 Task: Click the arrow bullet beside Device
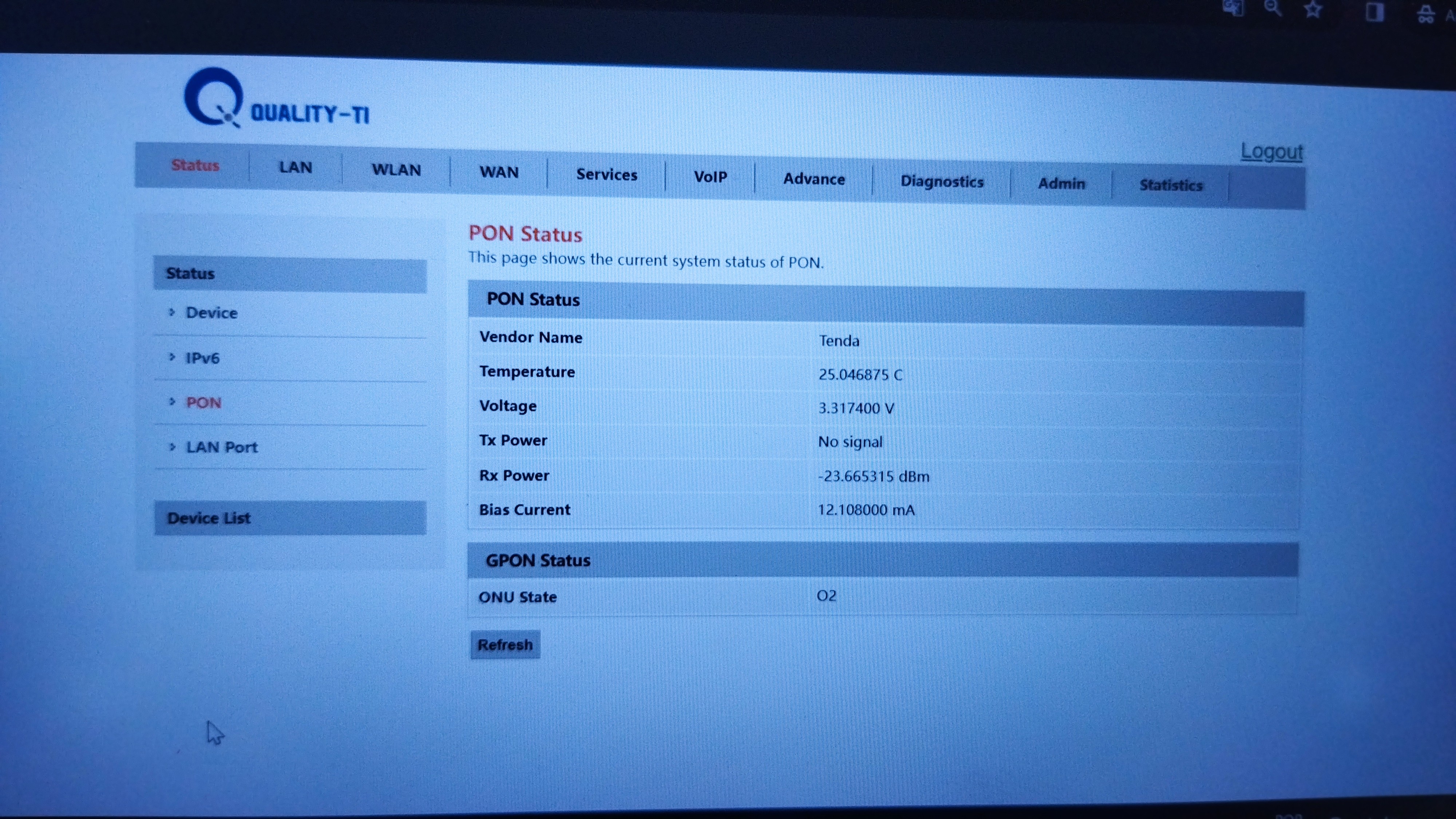(x=173, y=312)
